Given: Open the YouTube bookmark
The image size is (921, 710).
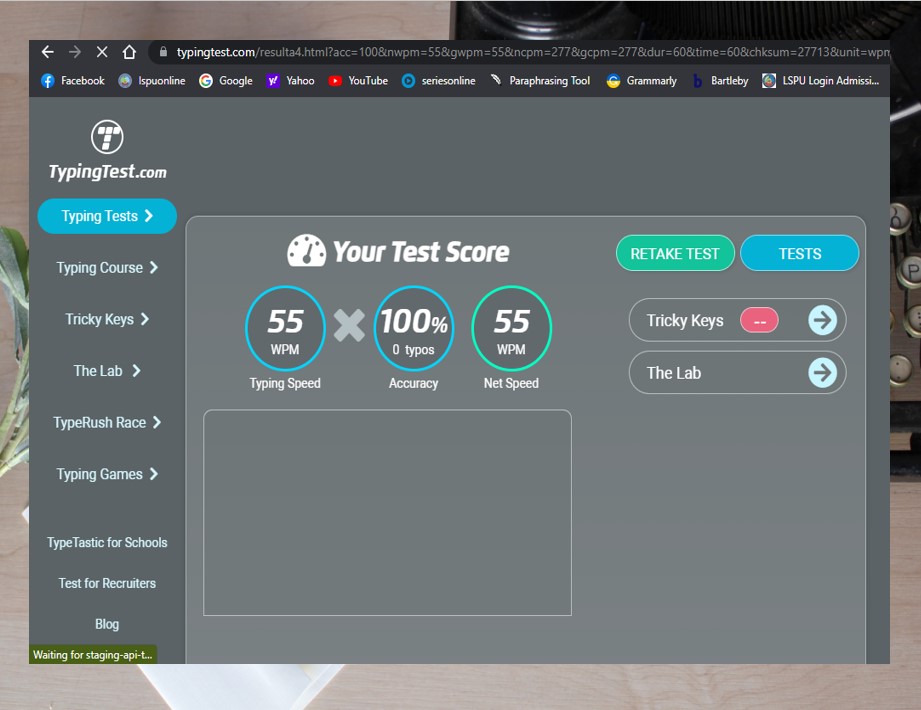Looking at the screenshot, I should tap(358, 80).
